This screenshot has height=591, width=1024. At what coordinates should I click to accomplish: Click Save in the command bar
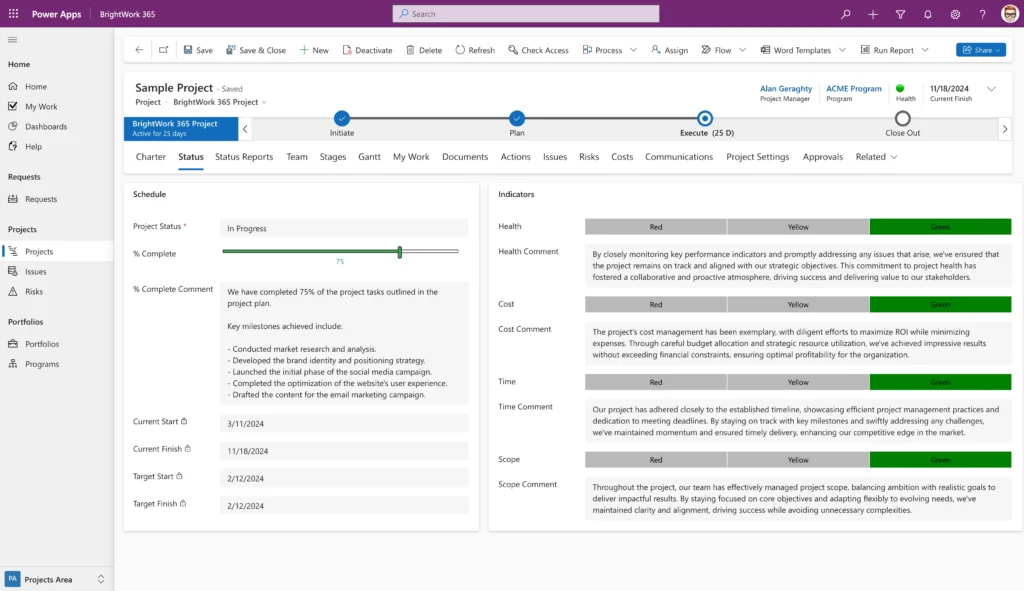198,50
